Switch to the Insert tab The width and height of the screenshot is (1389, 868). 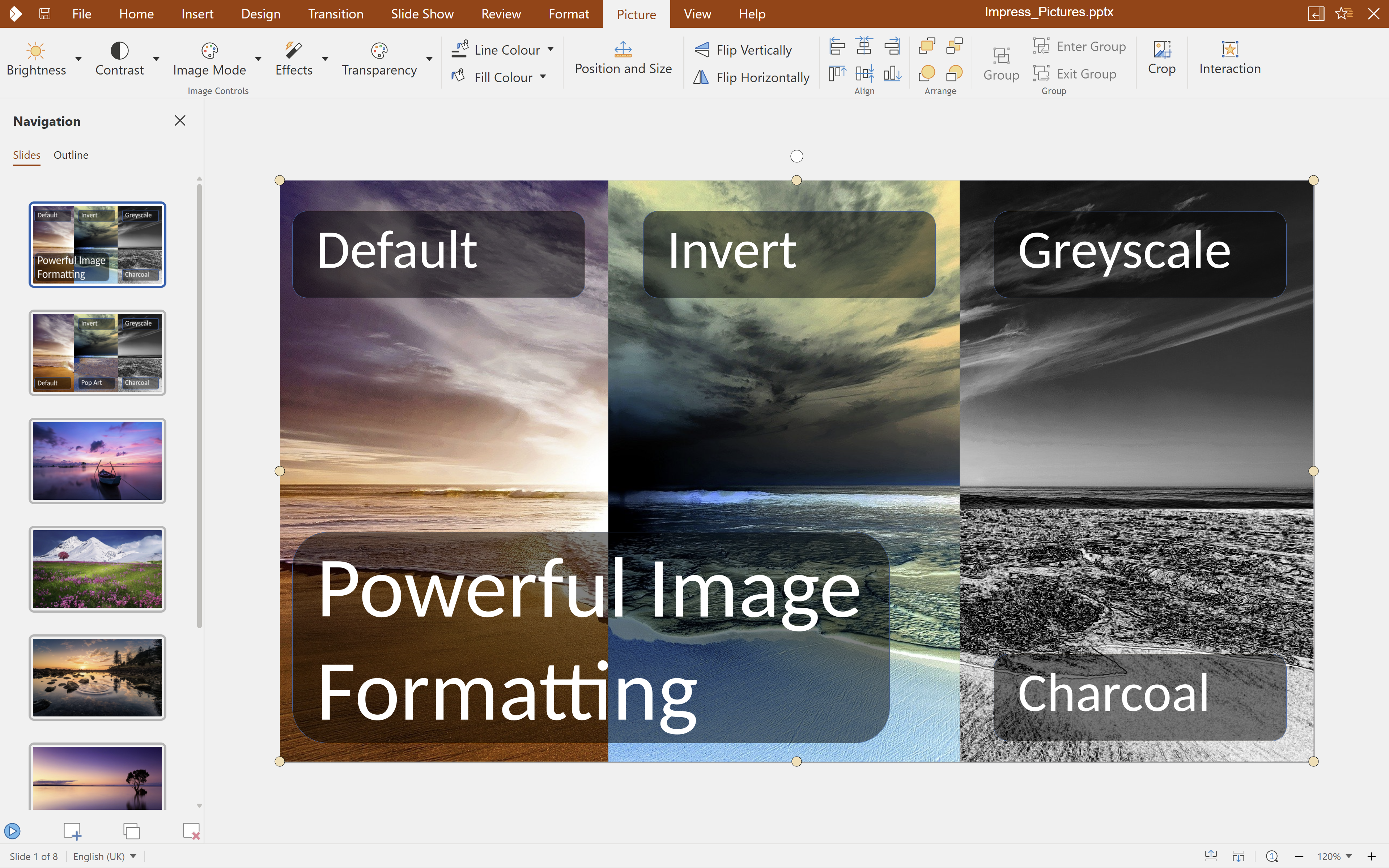point(197,14)
